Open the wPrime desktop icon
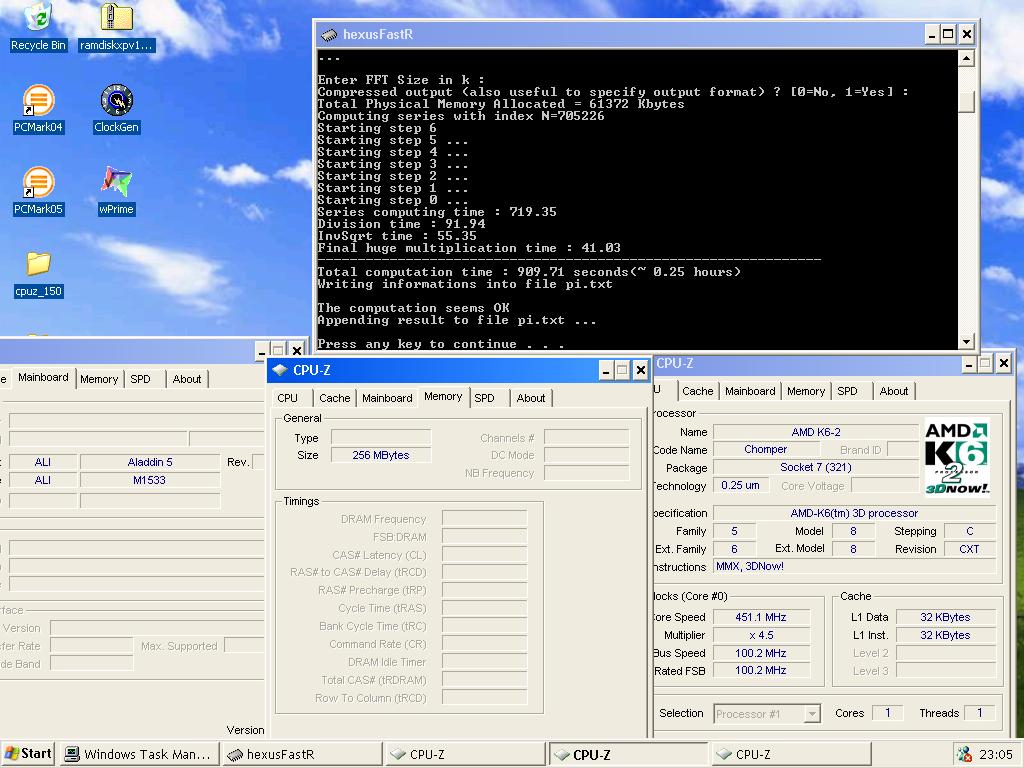This screenshot has height=768, width=1024. point(116,190)
